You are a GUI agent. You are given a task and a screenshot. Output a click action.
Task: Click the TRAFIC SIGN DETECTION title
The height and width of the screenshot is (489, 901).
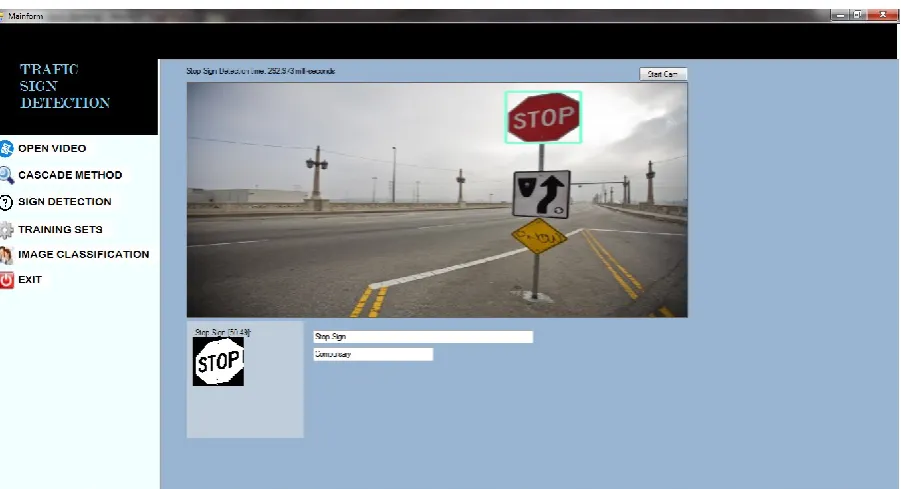(65, 86)
